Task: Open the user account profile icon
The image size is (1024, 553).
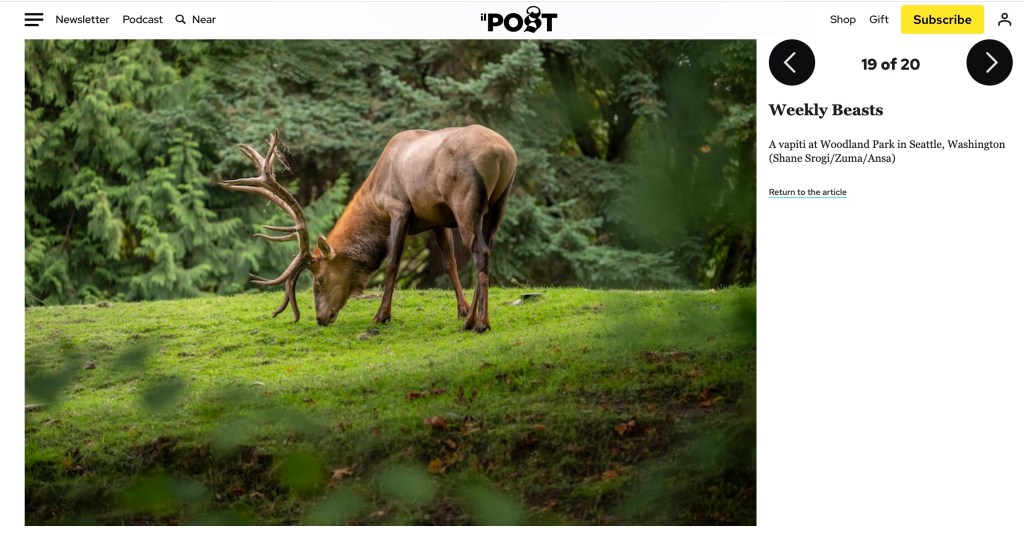Action: pos(1004,20)
